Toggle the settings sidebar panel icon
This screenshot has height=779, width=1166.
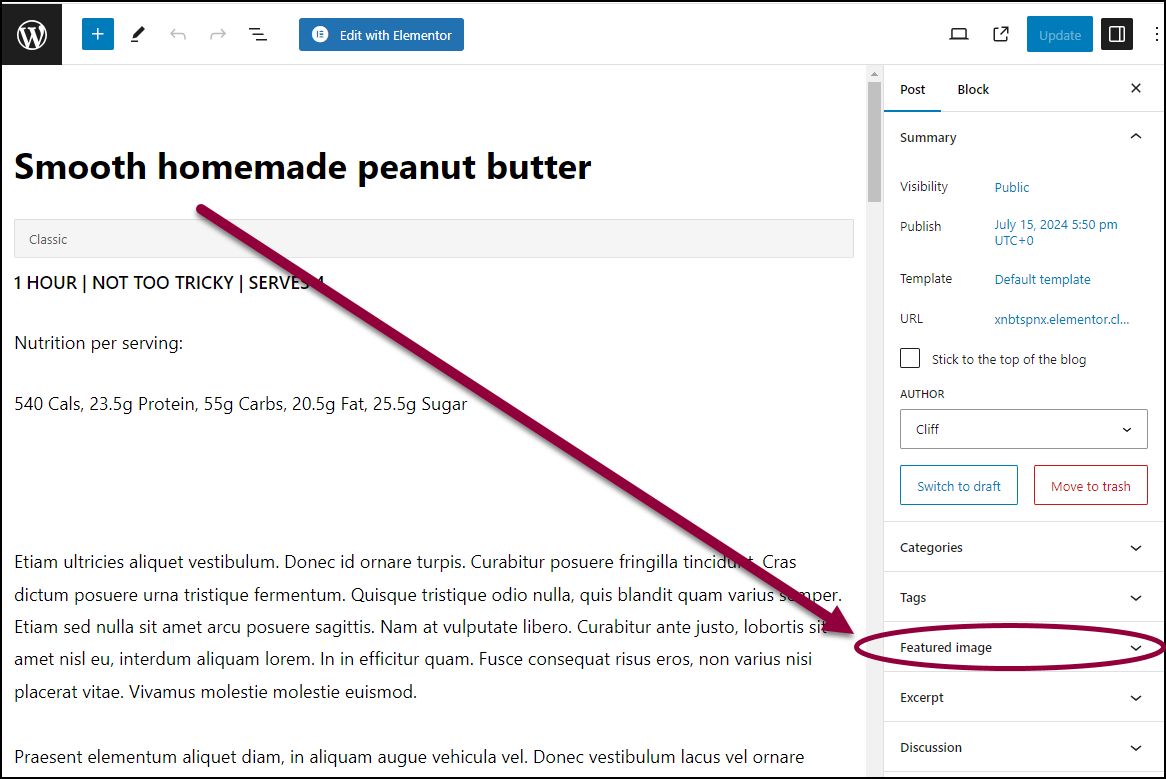point(1116,34)
